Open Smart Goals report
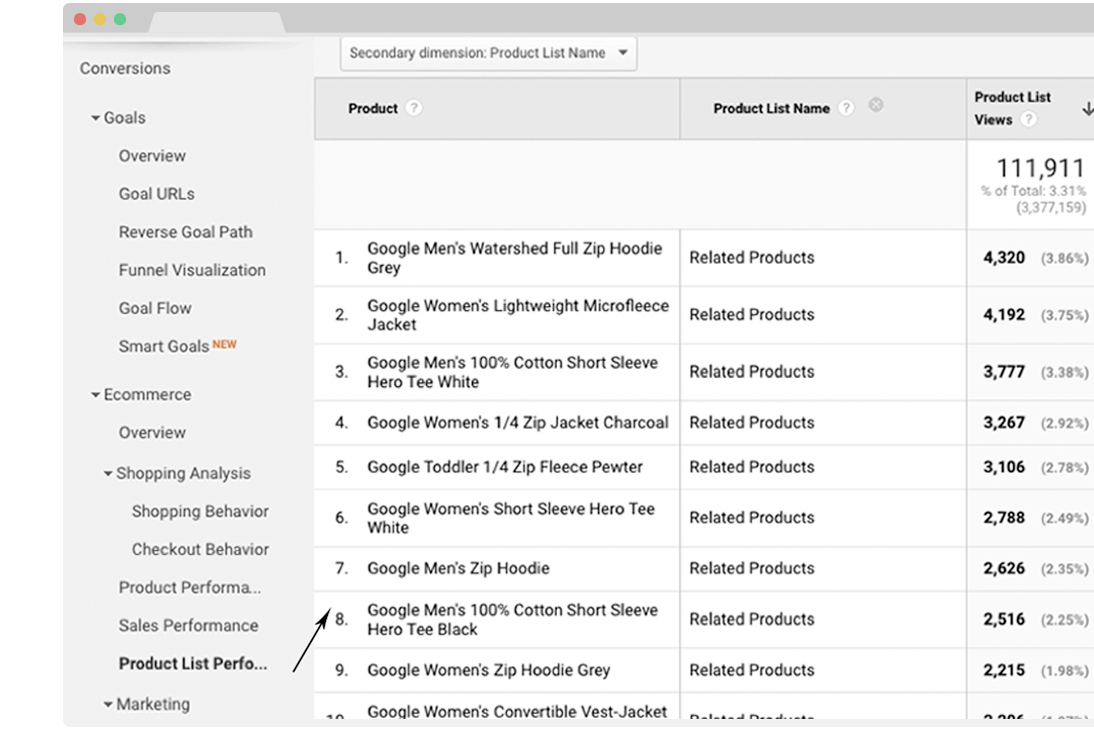The width and height of the screenshot is (1094, 732). (164, 346)
